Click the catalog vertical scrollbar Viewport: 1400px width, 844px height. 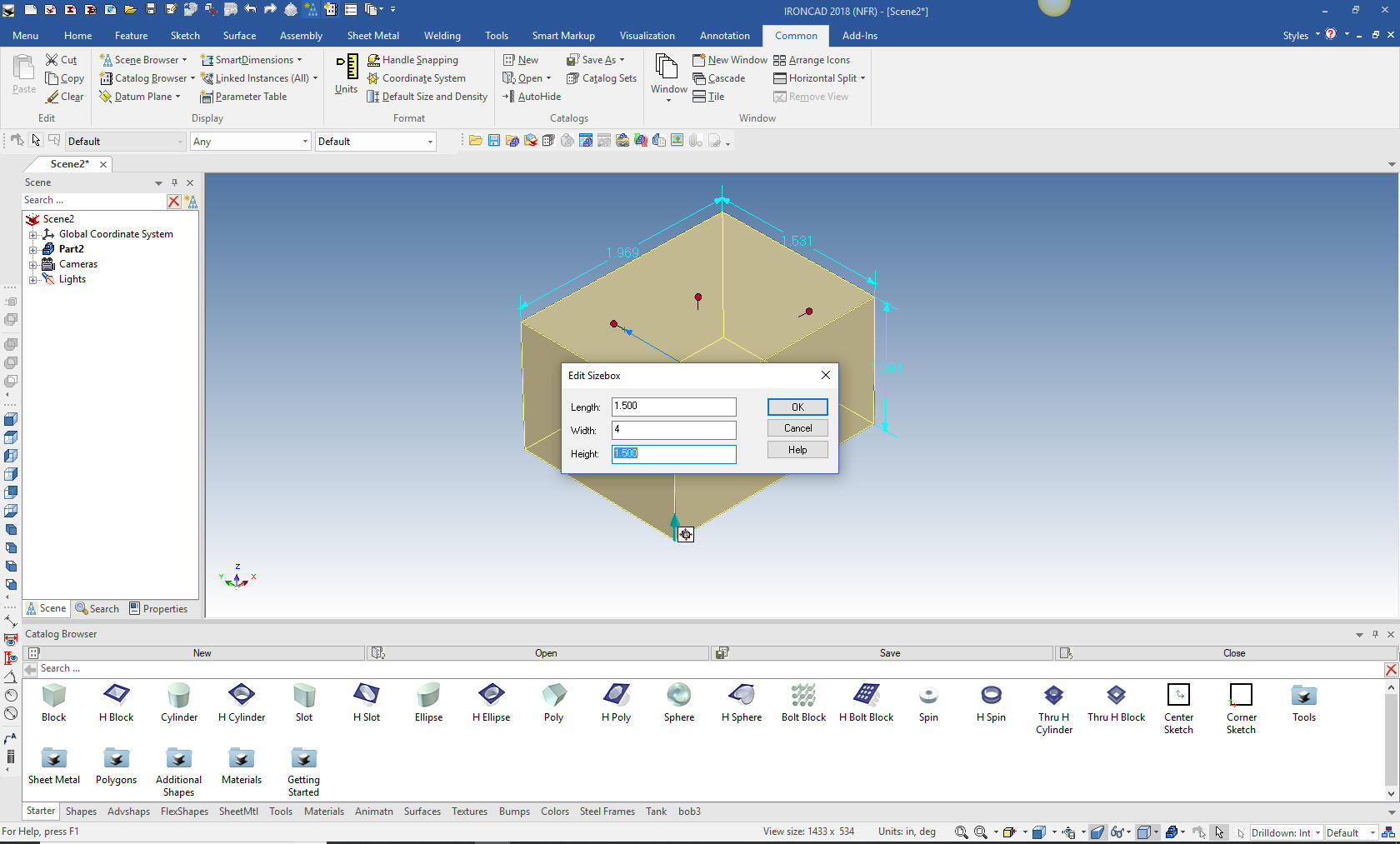coord(1391,740)
